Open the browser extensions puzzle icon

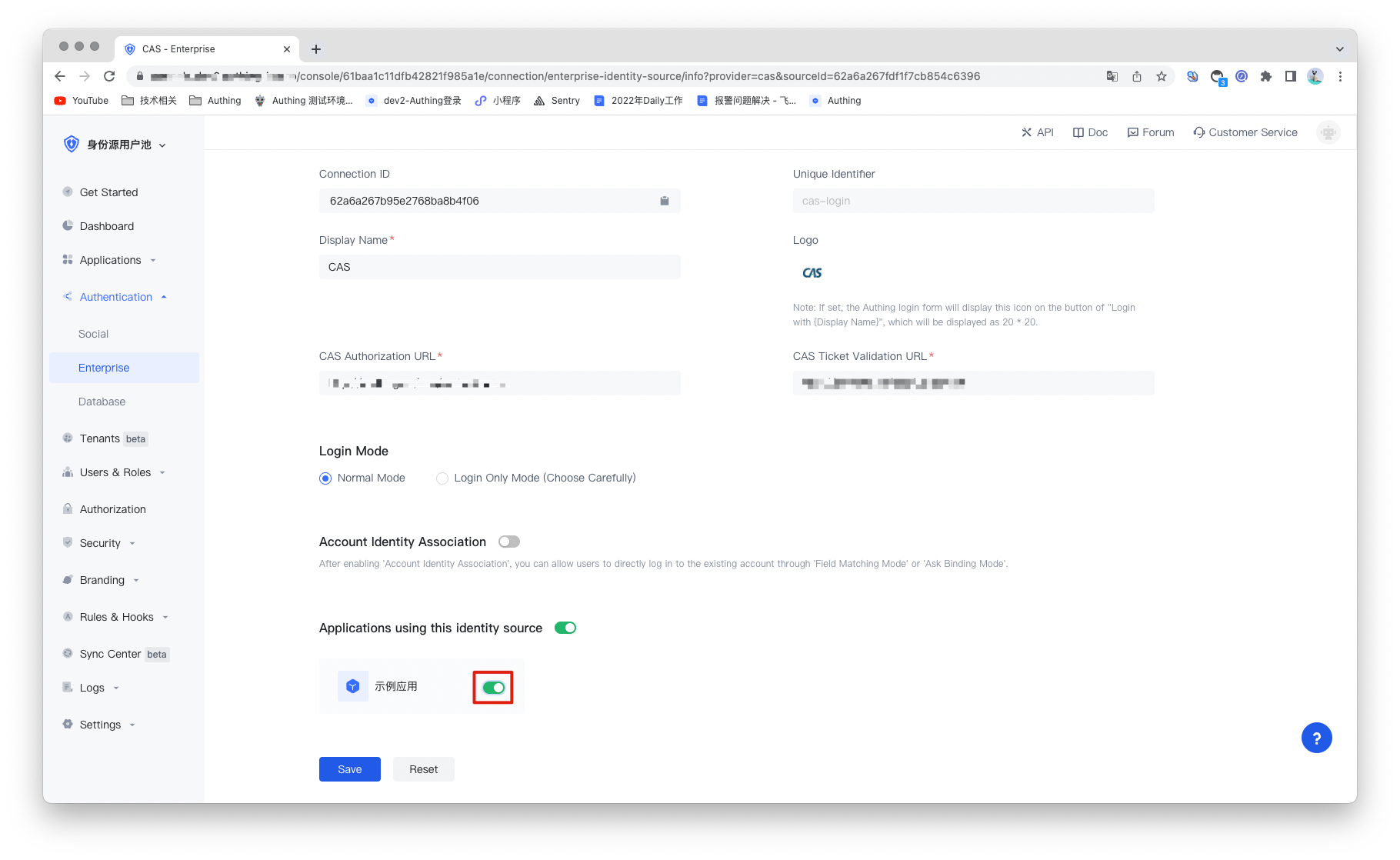tap(1265, 76)
